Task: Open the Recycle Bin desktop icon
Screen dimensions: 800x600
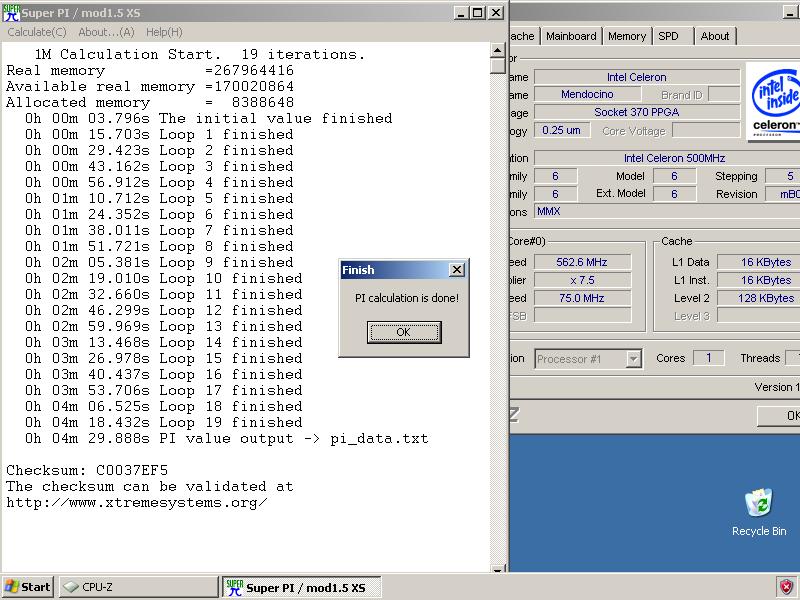Action: pos(759,512)
